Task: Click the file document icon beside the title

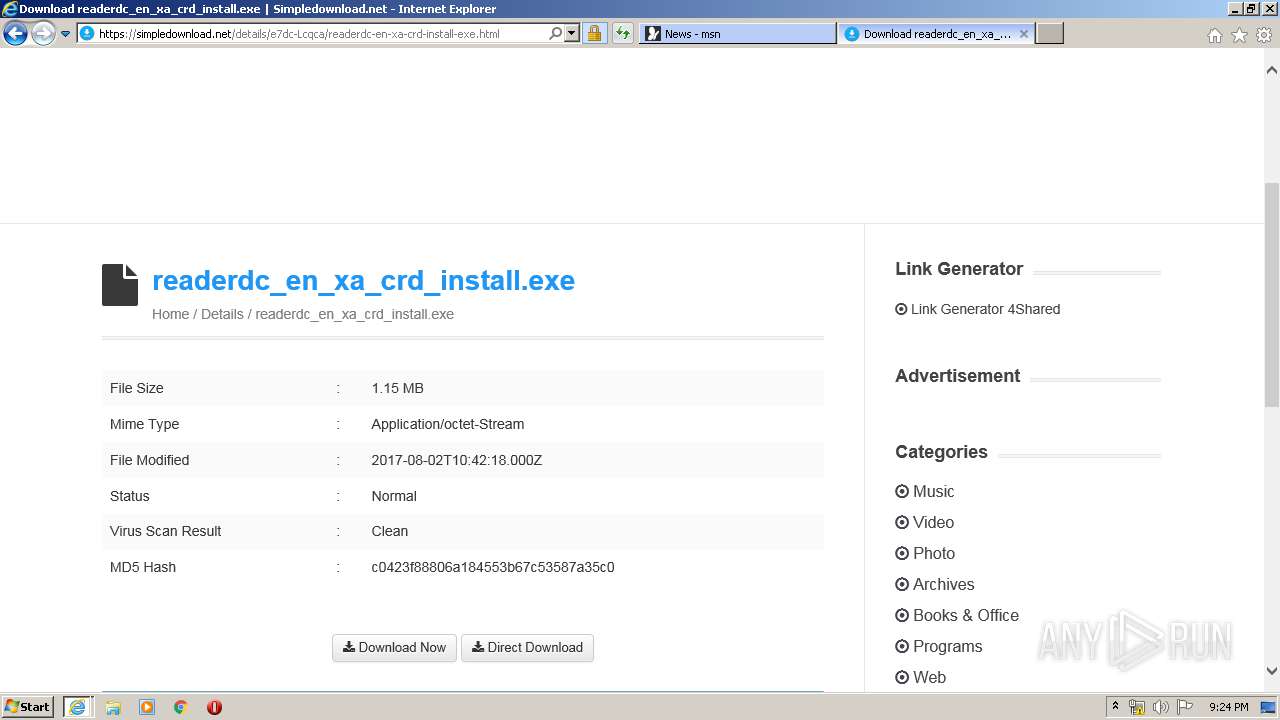Action: (120, 285)
